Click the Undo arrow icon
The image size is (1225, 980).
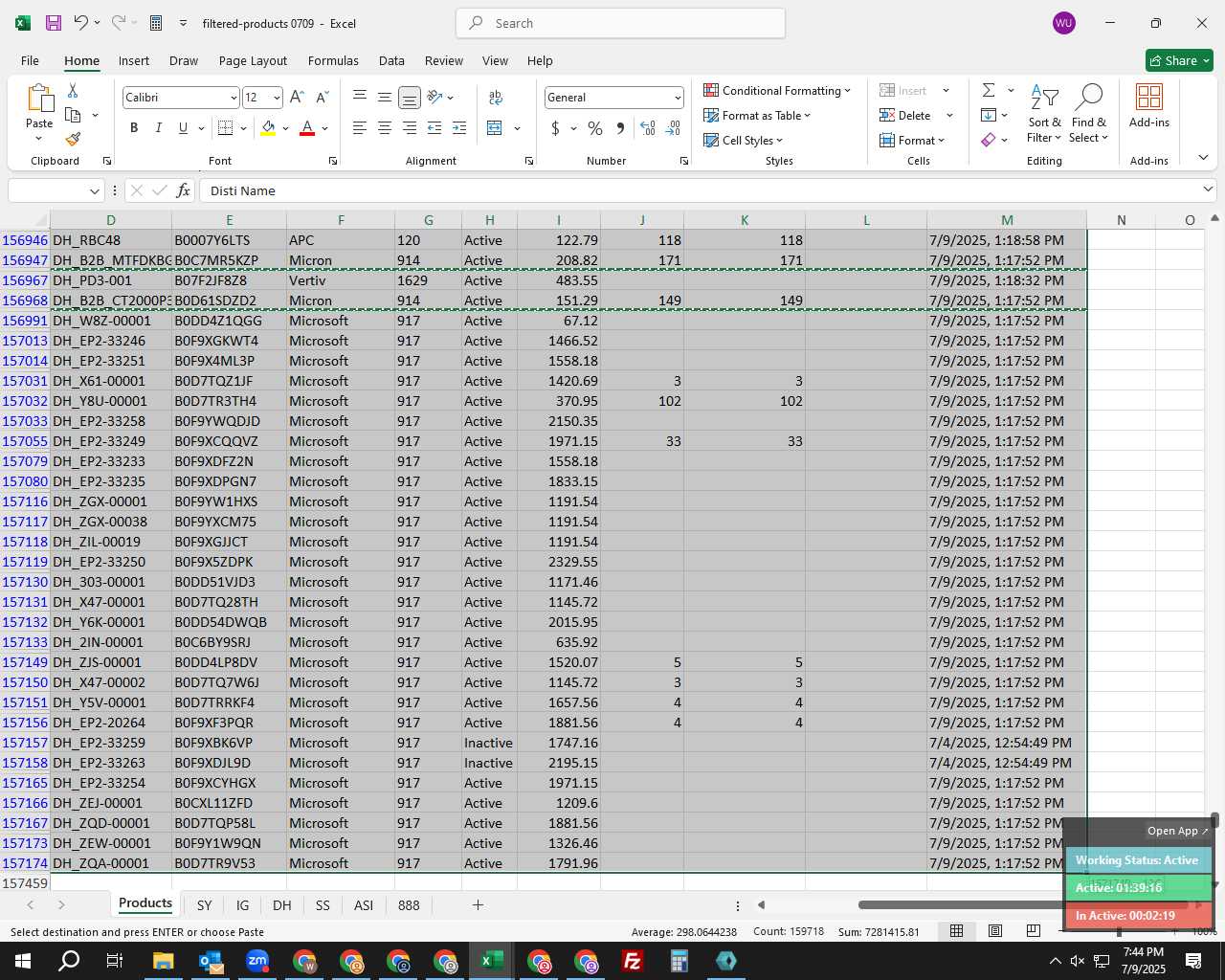coord(81,23)
